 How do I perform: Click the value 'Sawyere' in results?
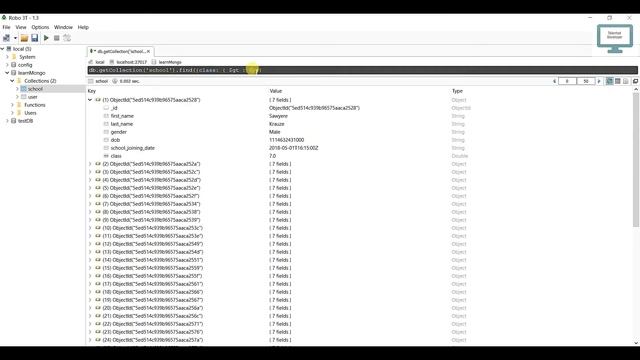click(278, 116)
